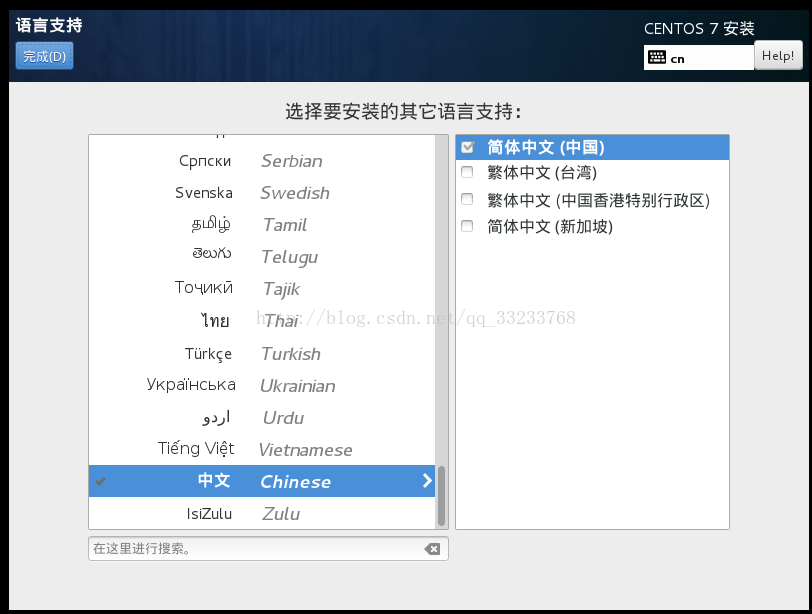The height and width of the screenshot is (614, 812).
Task: Clear the search field with the backspace icon
Action: tap(432, 549)
